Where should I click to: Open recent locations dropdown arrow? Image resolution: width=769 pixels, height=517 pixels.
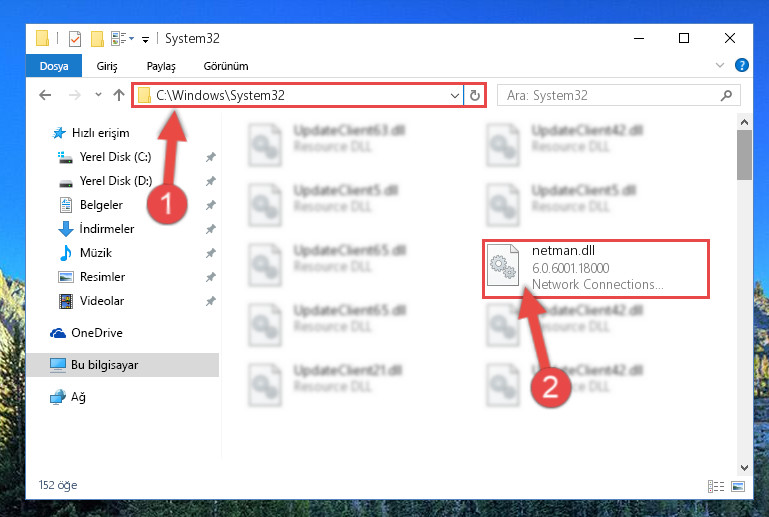coord(98,95)
